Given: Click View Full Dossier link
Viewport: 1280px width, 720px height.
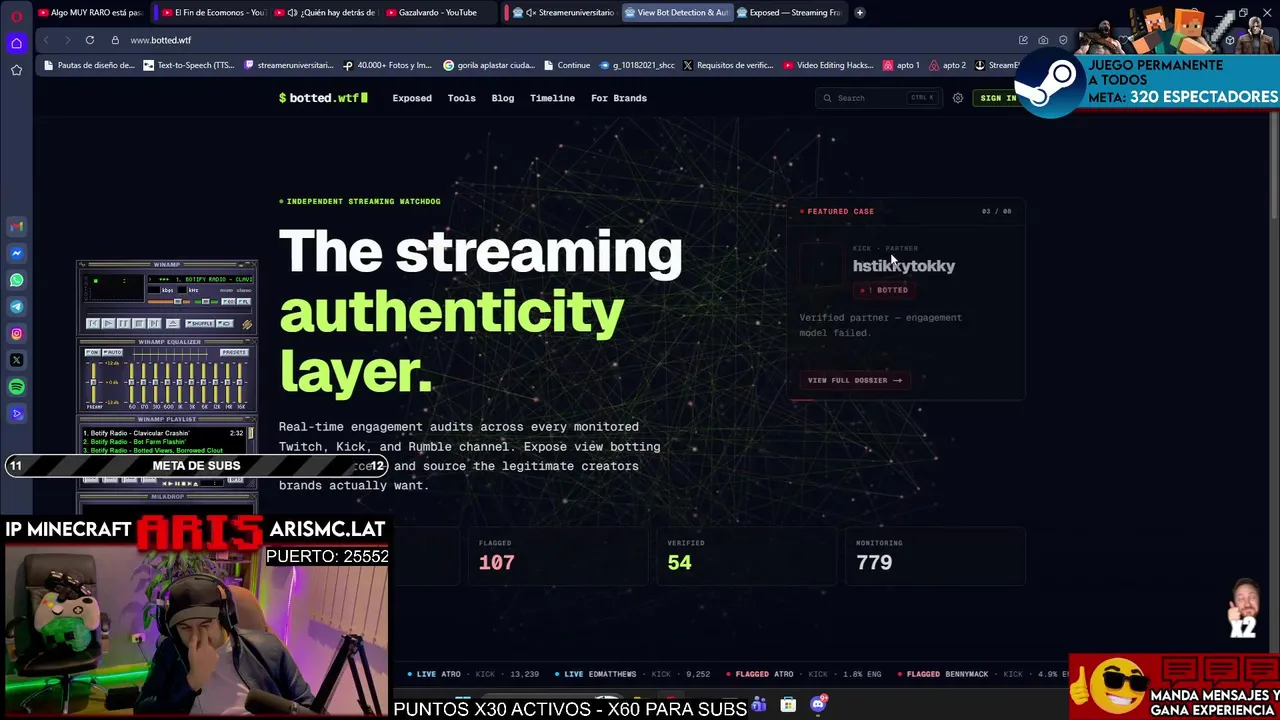Looking at the screenshot, I should pyautogui.click(x=855, y=380).
